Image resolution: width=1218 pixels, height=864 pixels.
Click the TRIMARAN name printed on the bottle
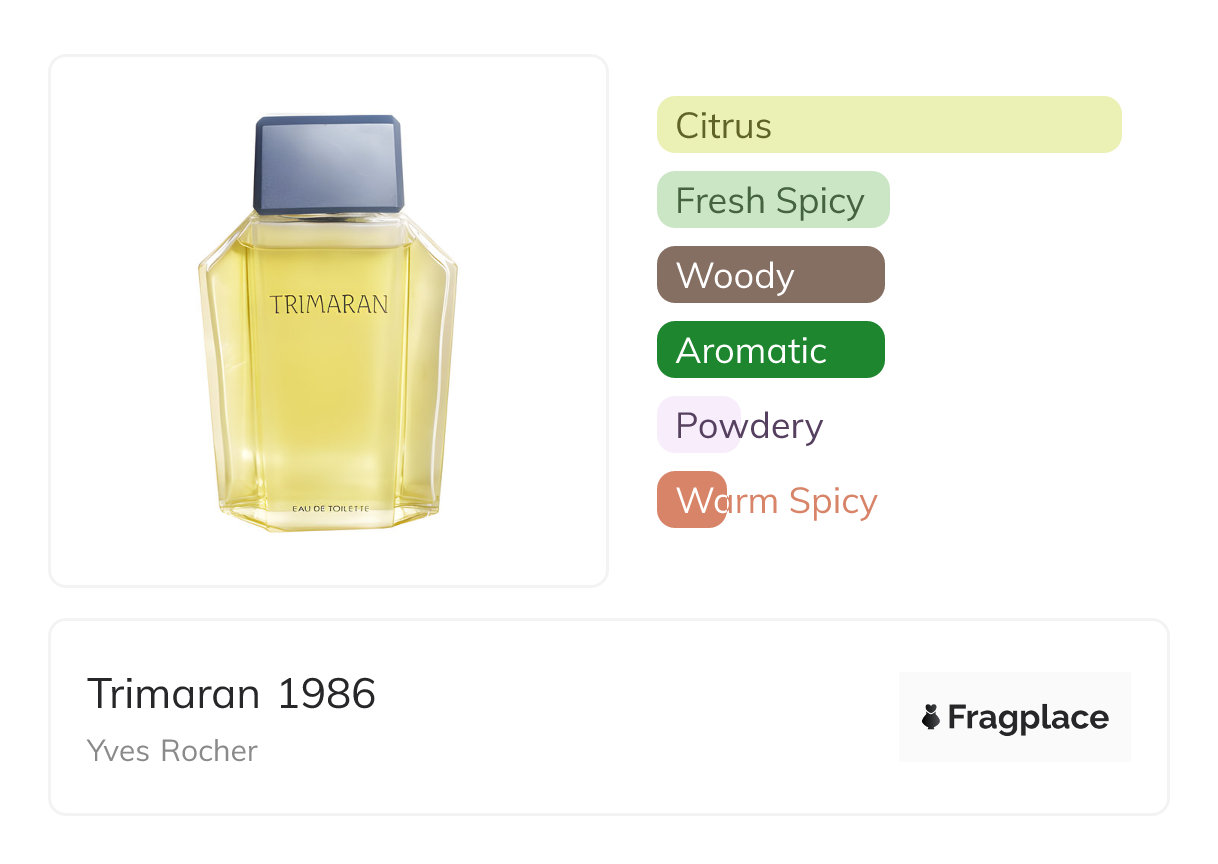pyautogui.click(x=328, y=305)
